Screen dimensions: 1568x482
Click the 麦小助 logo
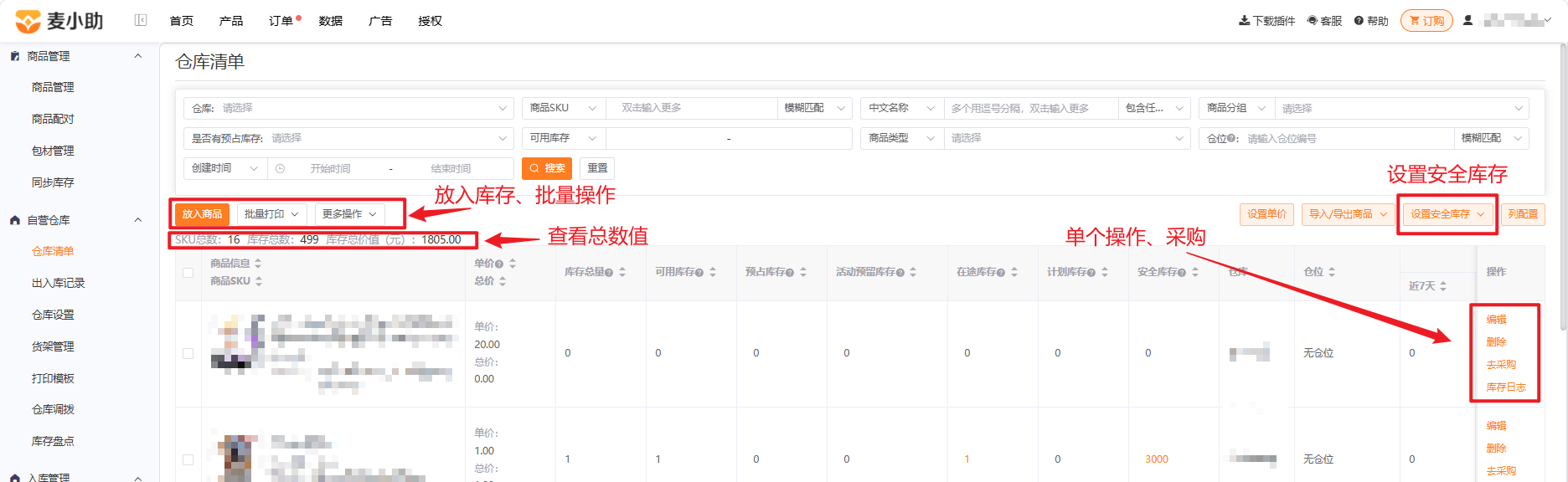pyautogui.click(x=60, y=21)
